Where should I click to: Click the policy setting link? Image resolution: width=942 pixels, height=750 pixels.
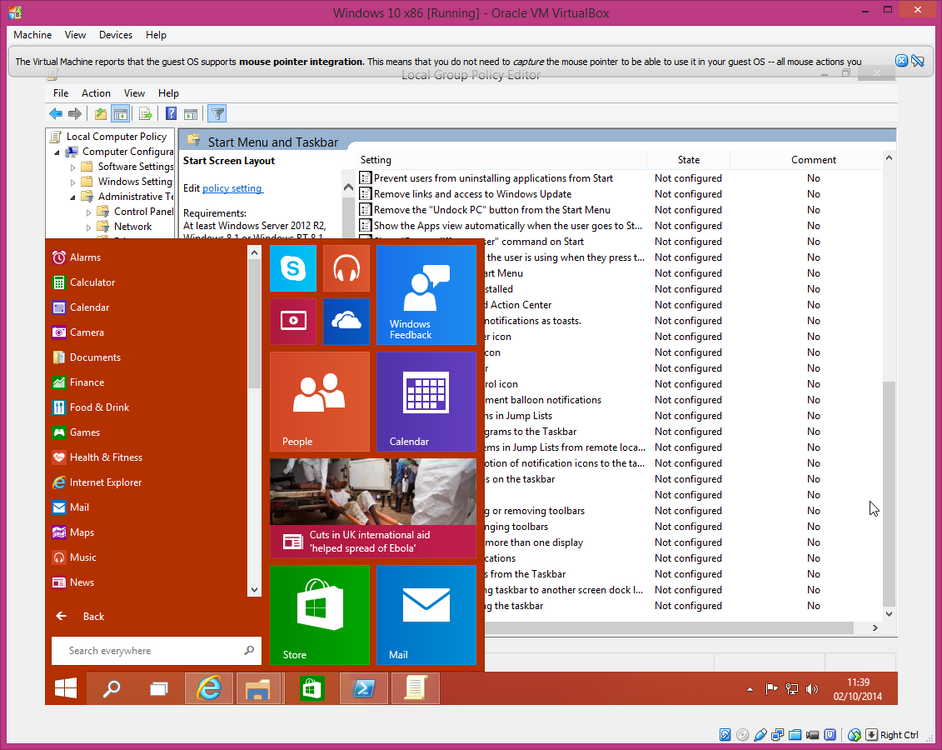[232, 188]
